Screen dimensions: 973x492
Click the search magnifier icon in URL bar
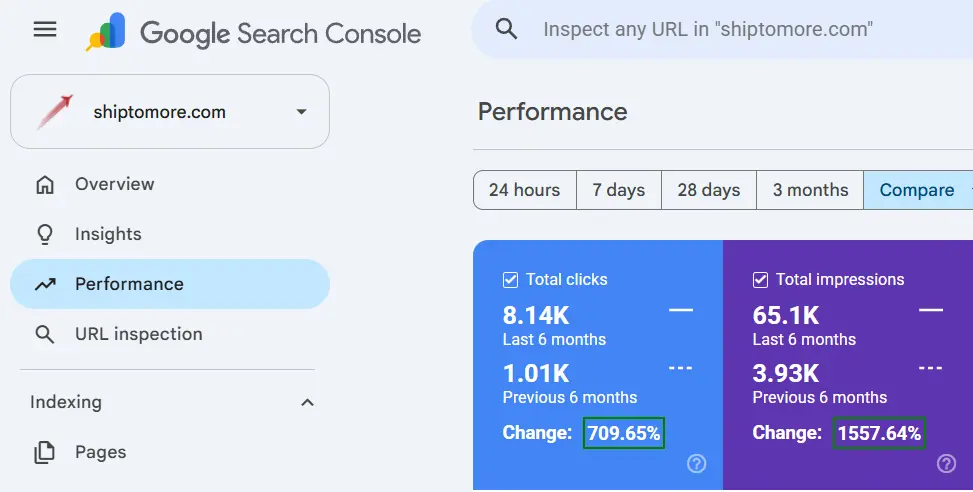tap(506, 29)
